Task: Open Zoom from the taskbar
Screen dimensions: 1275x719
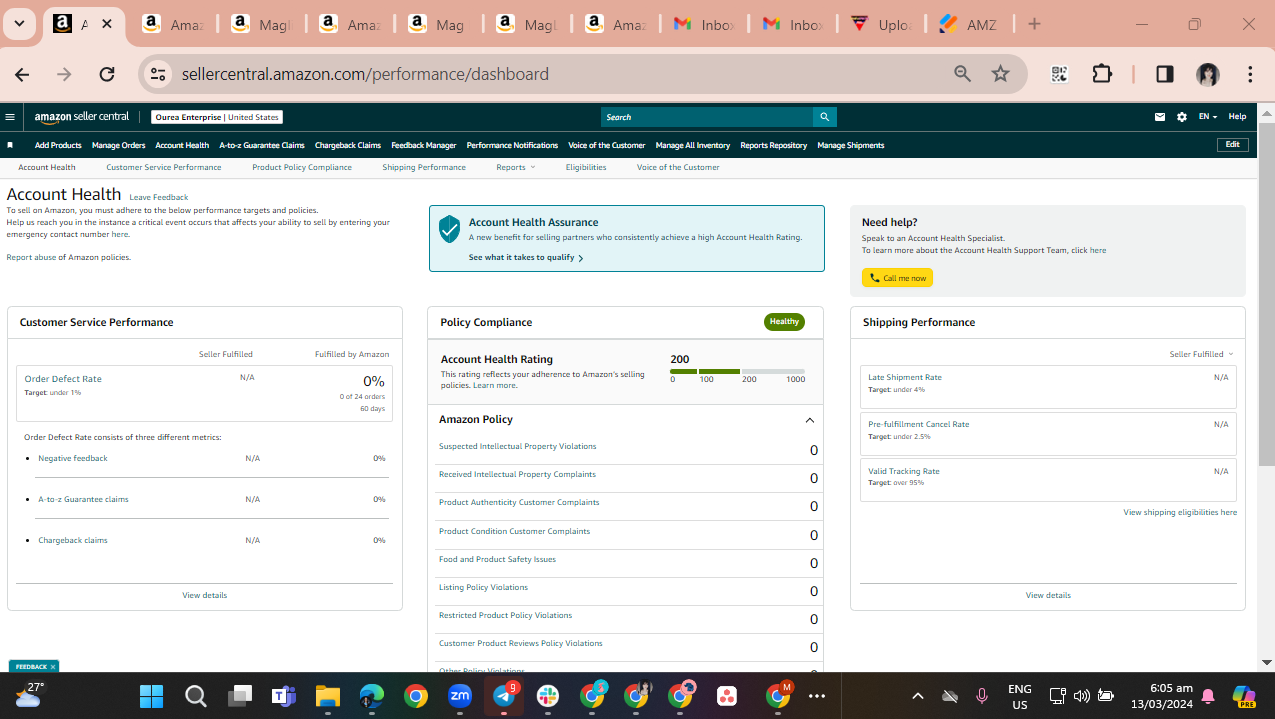Action: click(460, 696)
